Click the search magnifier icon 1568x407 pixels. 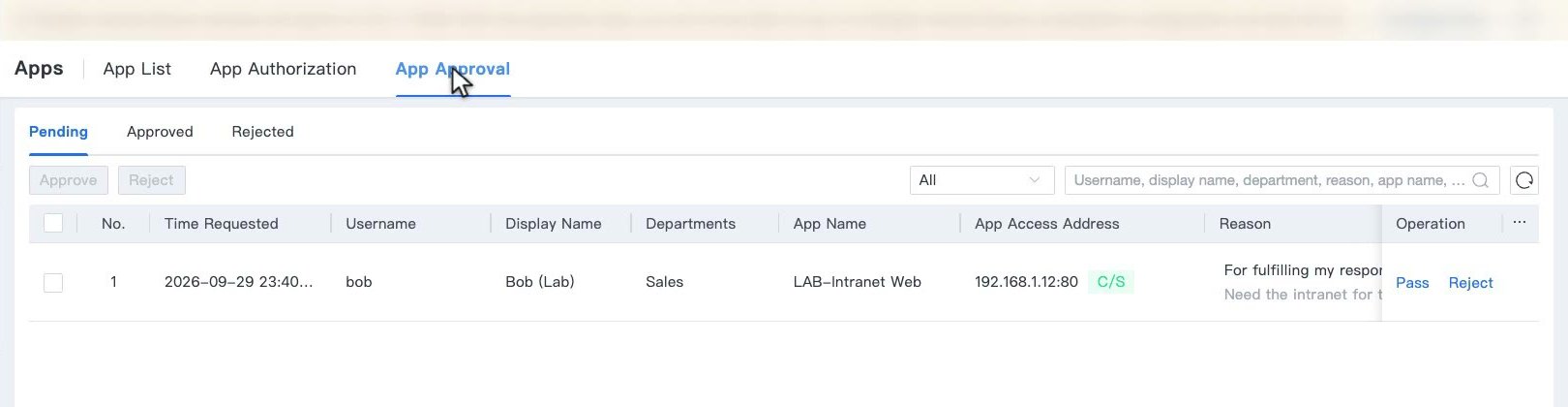pyautogui.click(x=1480, y=180)
